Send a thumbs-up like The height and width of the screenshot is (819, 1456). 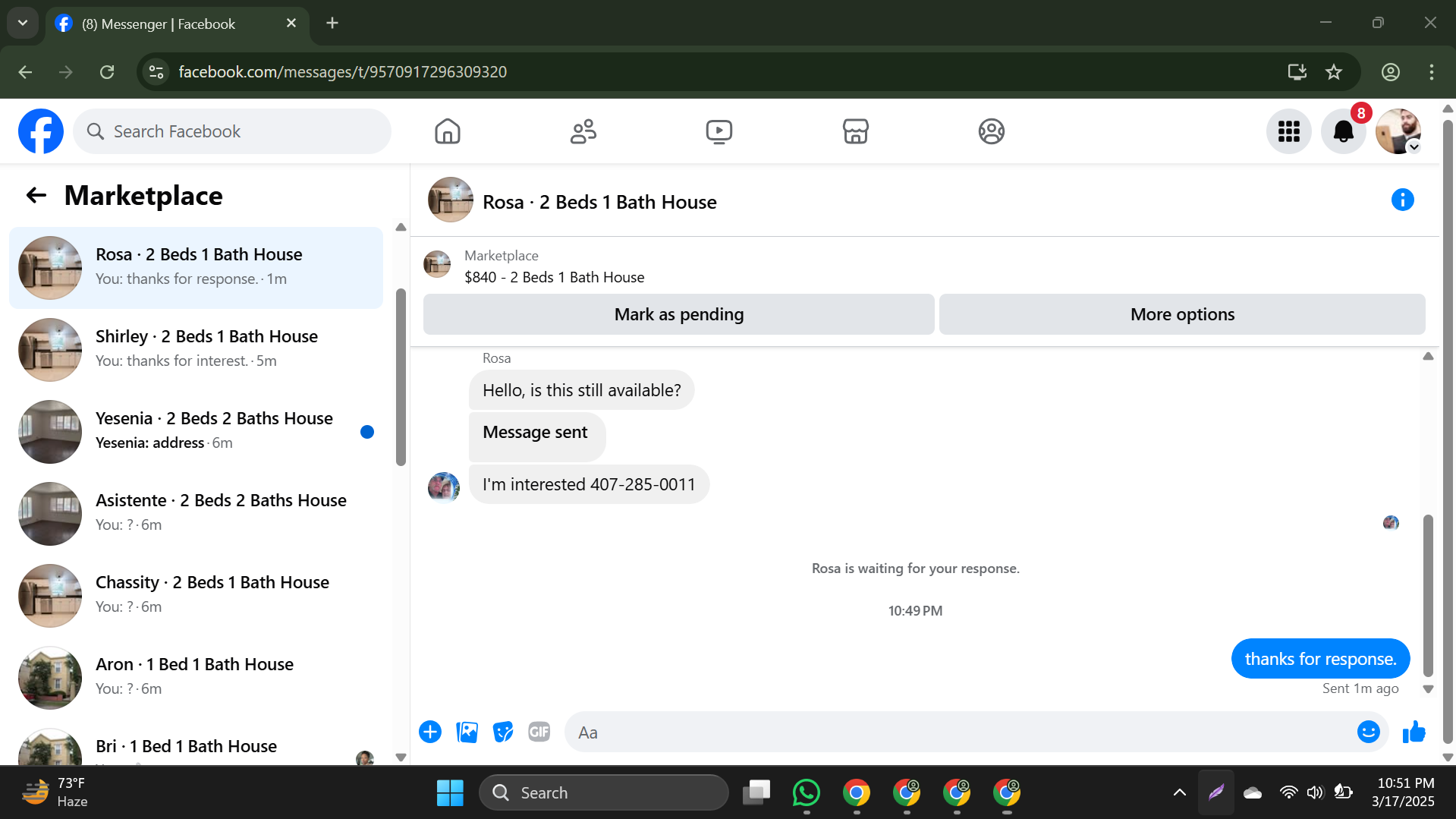(1414, 732)
